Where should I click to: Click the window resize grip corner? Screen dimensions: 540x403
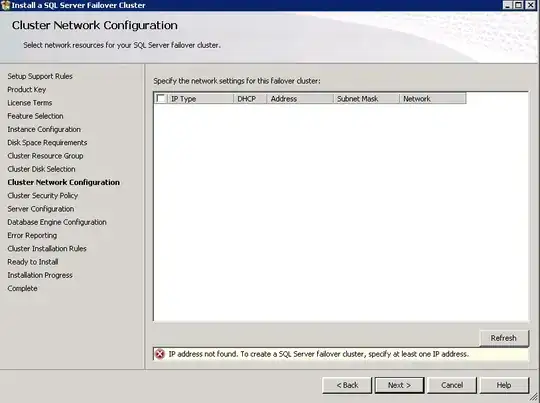[x=533, y=397]
